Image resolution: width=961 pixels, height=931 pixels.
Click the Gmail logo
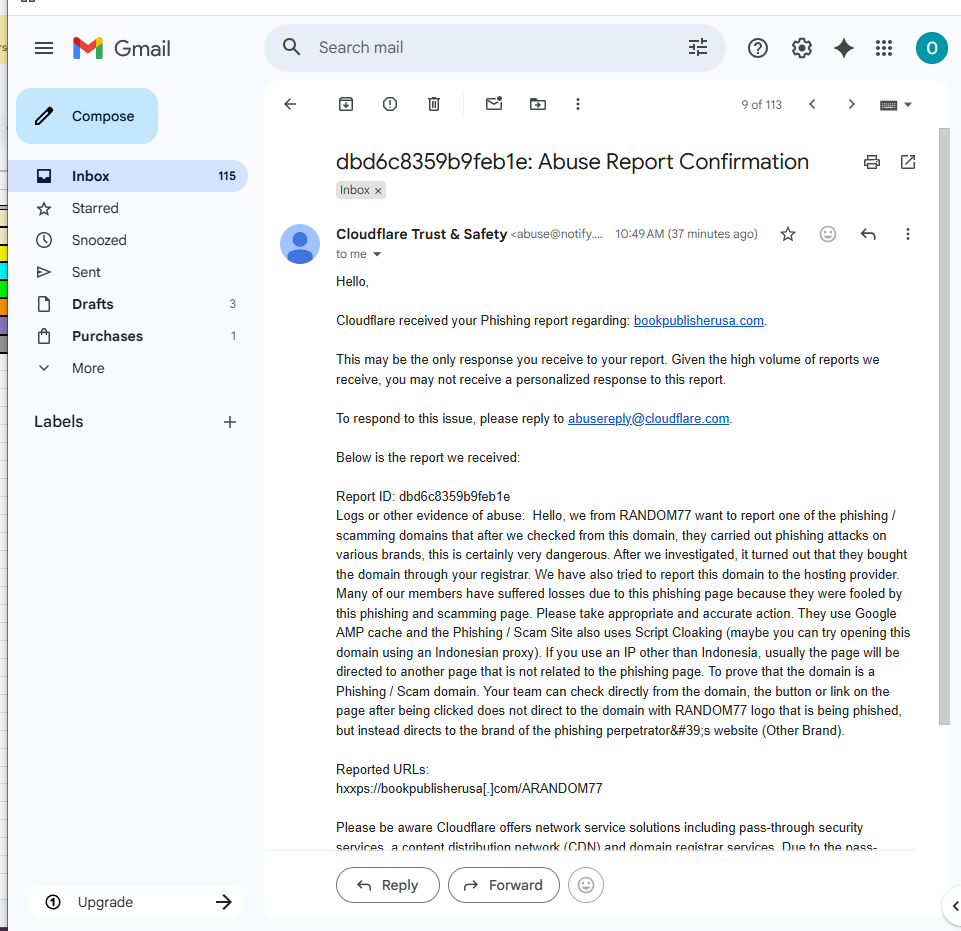(121, 48)
